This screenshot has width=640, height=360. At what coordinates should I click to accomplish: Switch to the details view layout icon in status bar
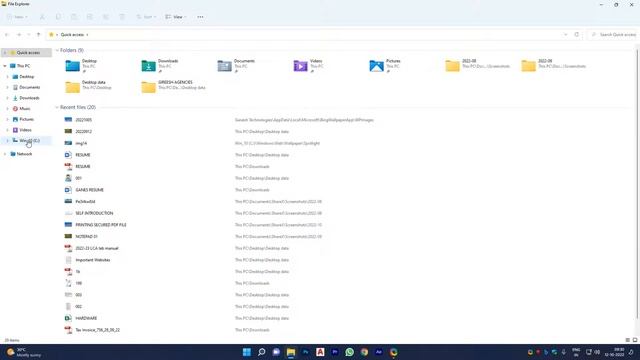627,340
